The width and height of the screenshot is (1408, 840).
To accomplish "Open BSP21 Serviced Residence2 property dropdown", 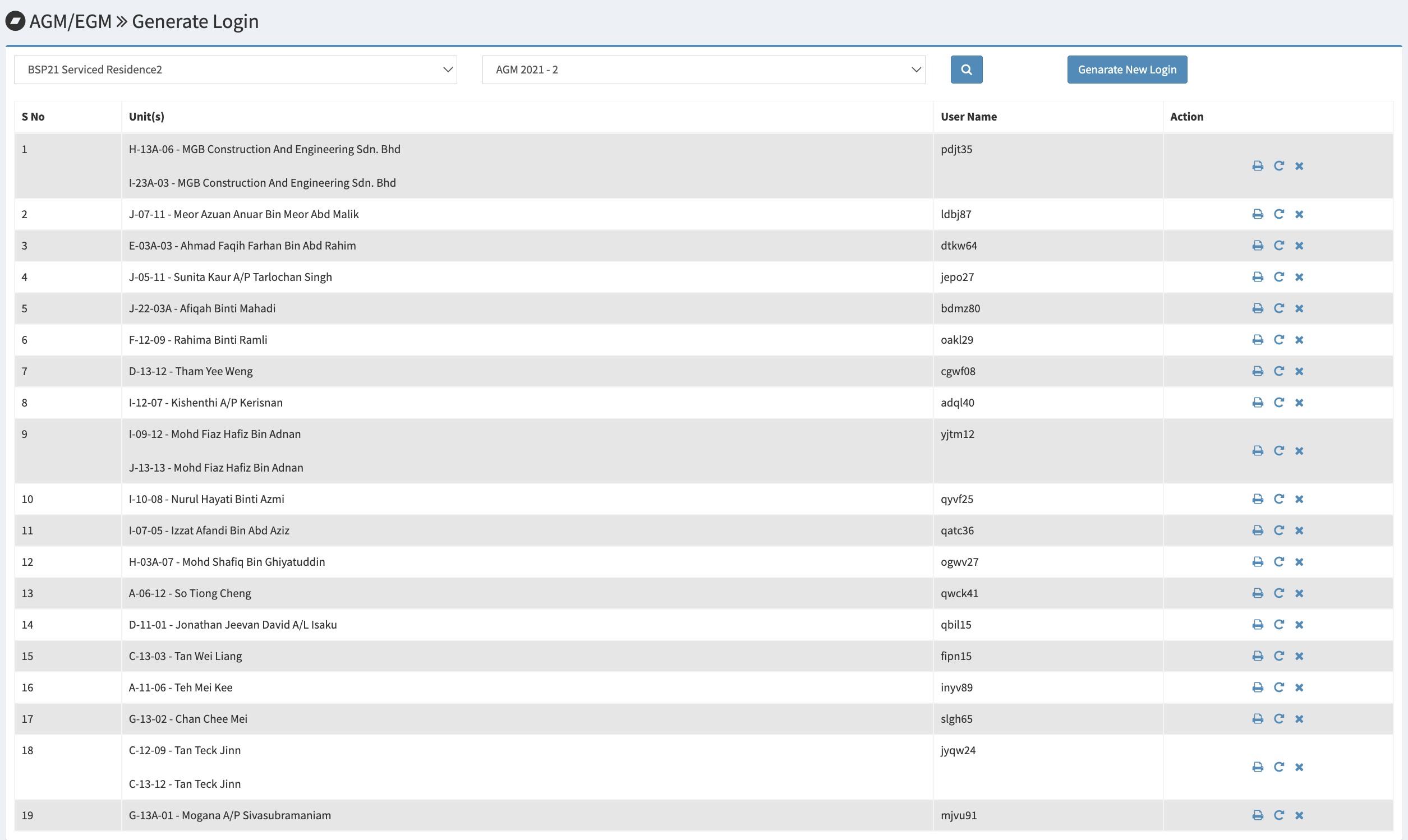I will point(235,70).
